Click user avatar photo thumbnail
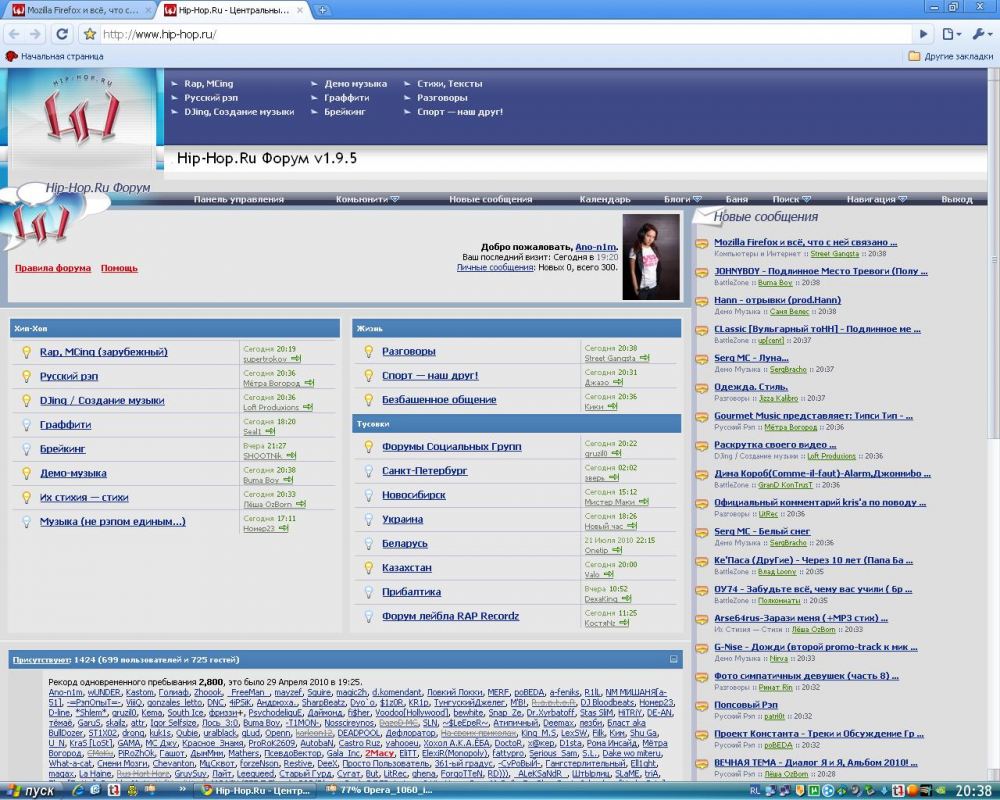The width and height of the screenshot is (1000, 800). coord(651,257)
